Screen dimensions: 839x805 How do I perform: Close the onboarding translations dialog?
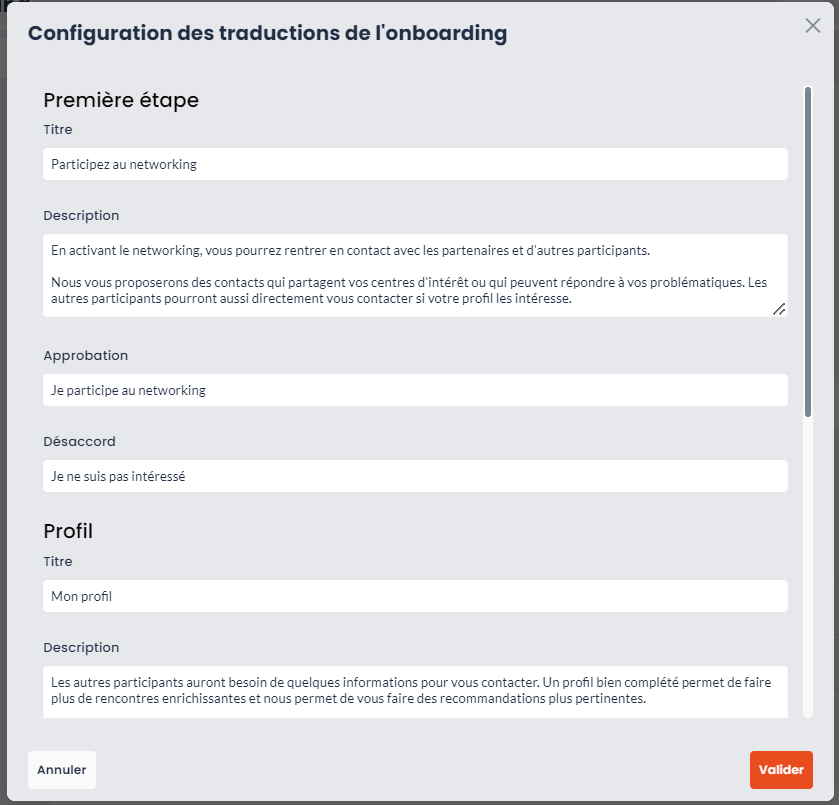812,26
